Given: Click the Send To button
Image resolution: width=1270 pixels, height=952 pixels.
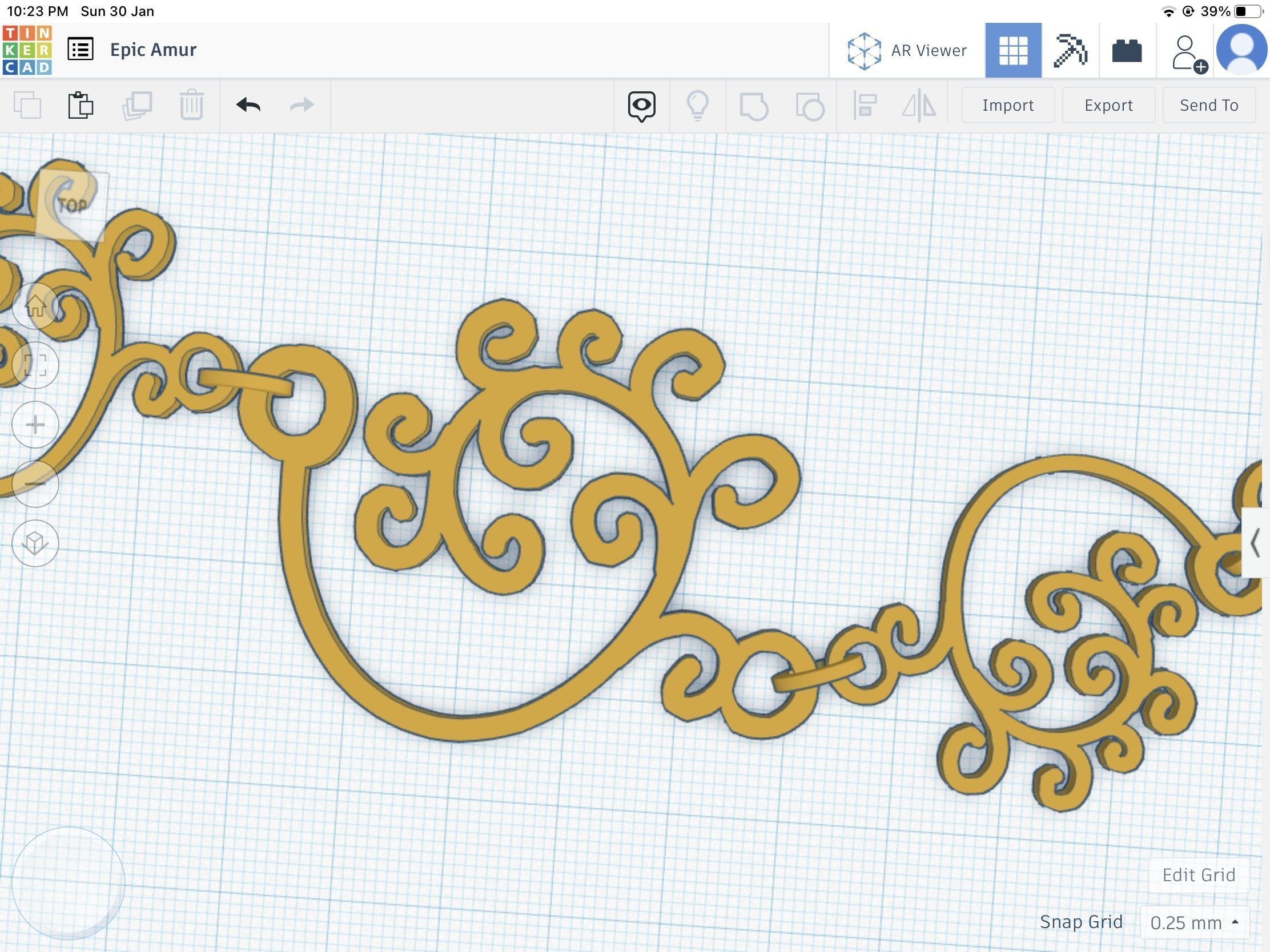Looking at the screenshot, I should point(1208,105).
